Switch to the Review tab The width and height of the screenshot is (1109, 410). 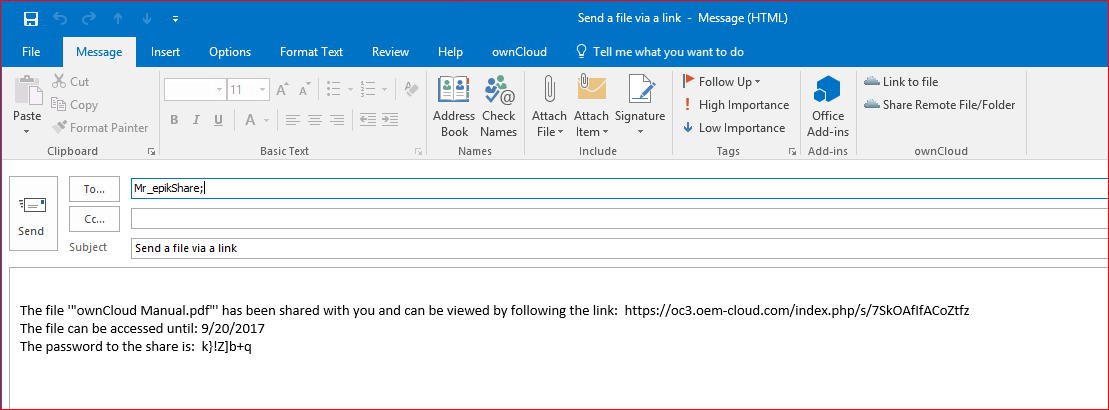coord(390,52)
